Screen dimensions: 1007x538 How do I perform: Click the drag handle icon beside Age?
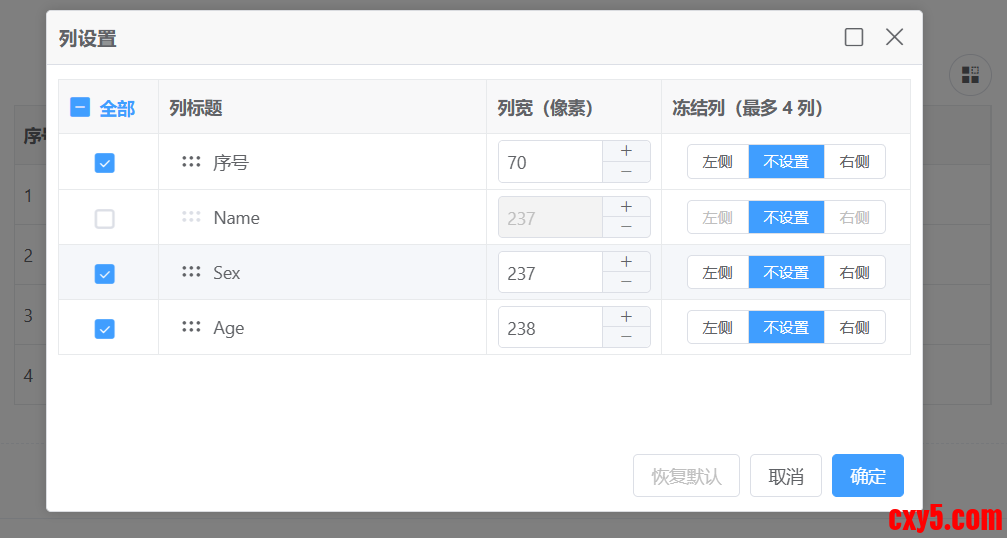click(x=191, y=327)
